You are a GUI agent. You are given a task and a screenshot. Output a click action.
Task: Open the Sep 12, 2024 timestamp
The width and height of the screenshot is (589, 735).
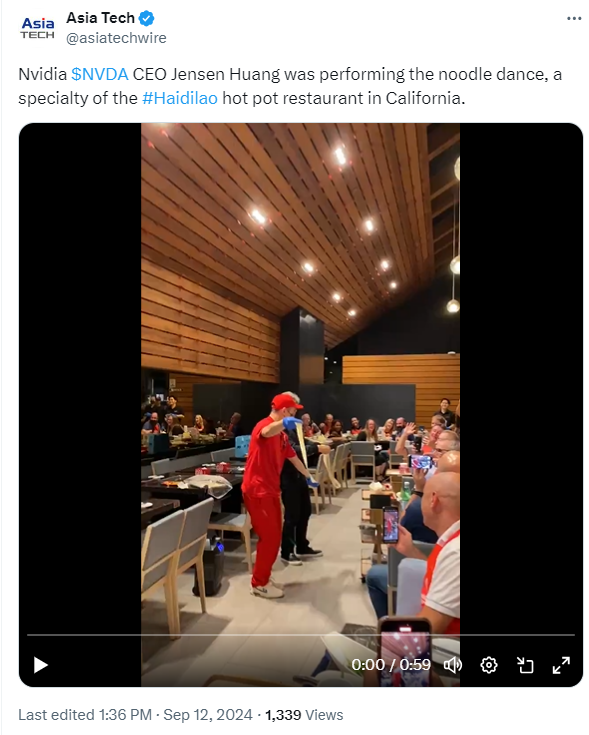pyautogui.click(x=208, y=715)
